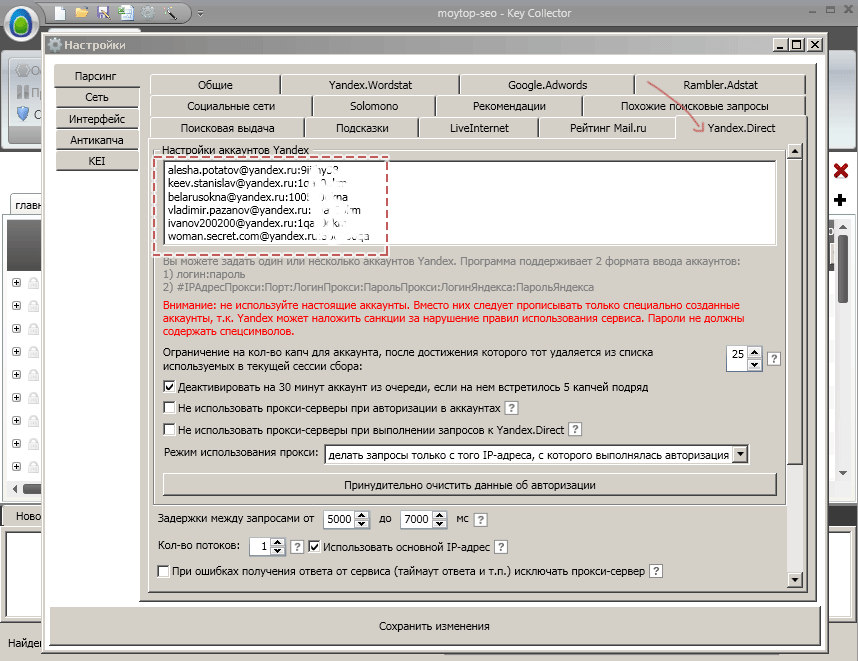The width and height of the screenshot is (858, 661).
Task: Open the quick access toolbar customize arrow
Action: 200,13
